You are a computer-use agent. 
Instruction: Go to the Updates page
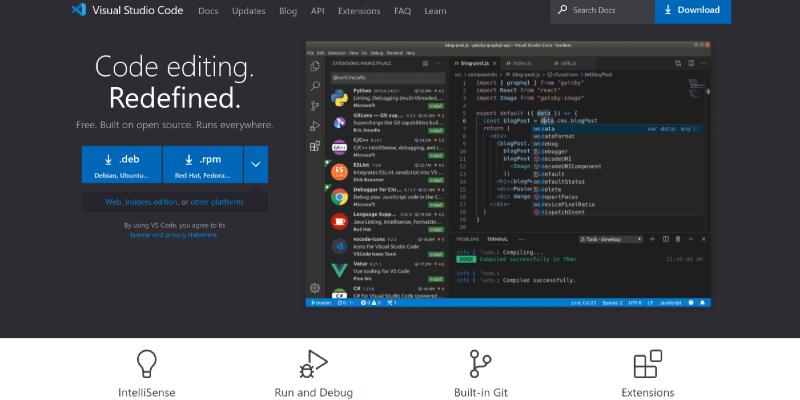tap(248, 10)
